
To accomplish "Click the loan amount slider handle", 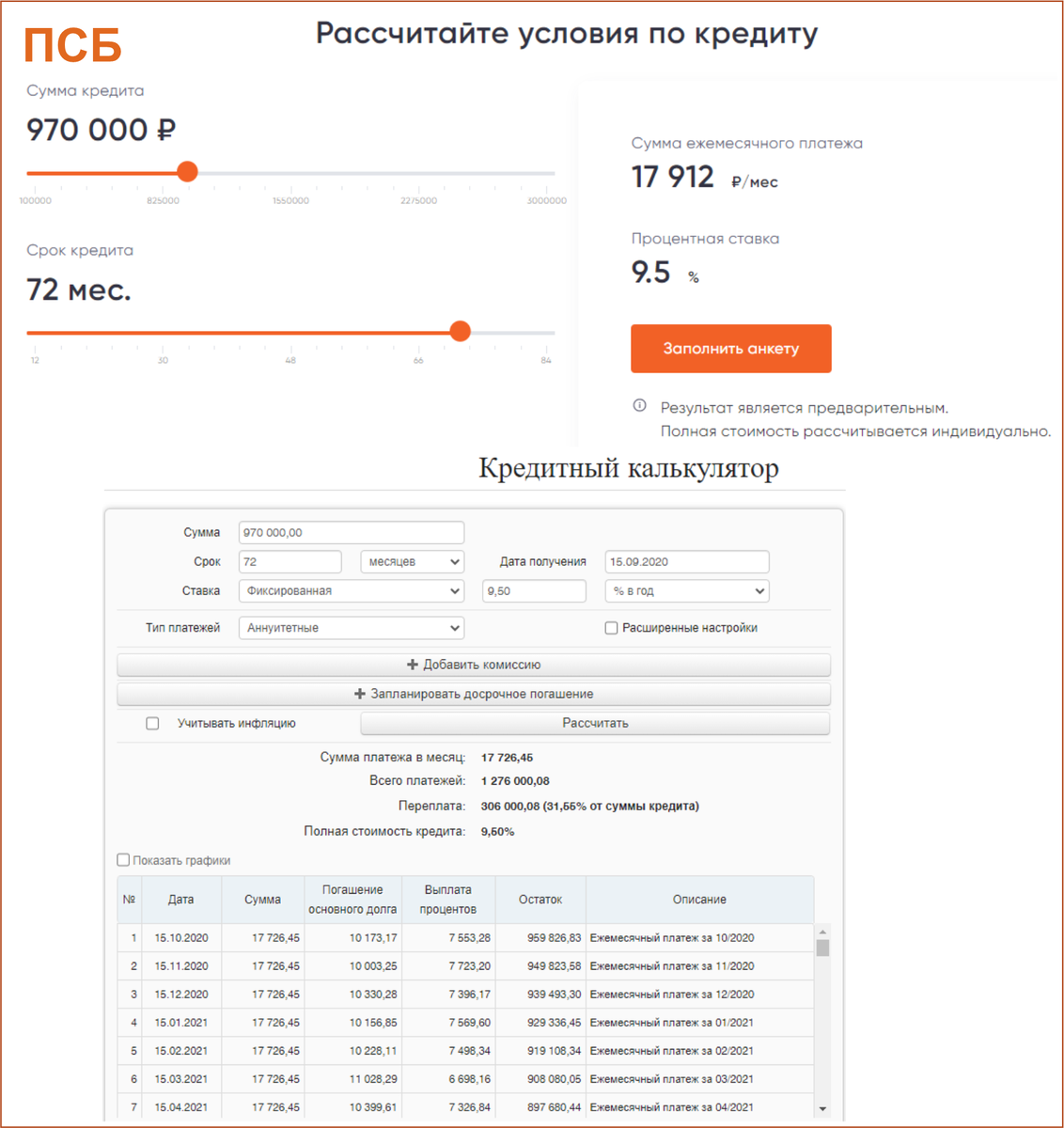I will 187,172.
